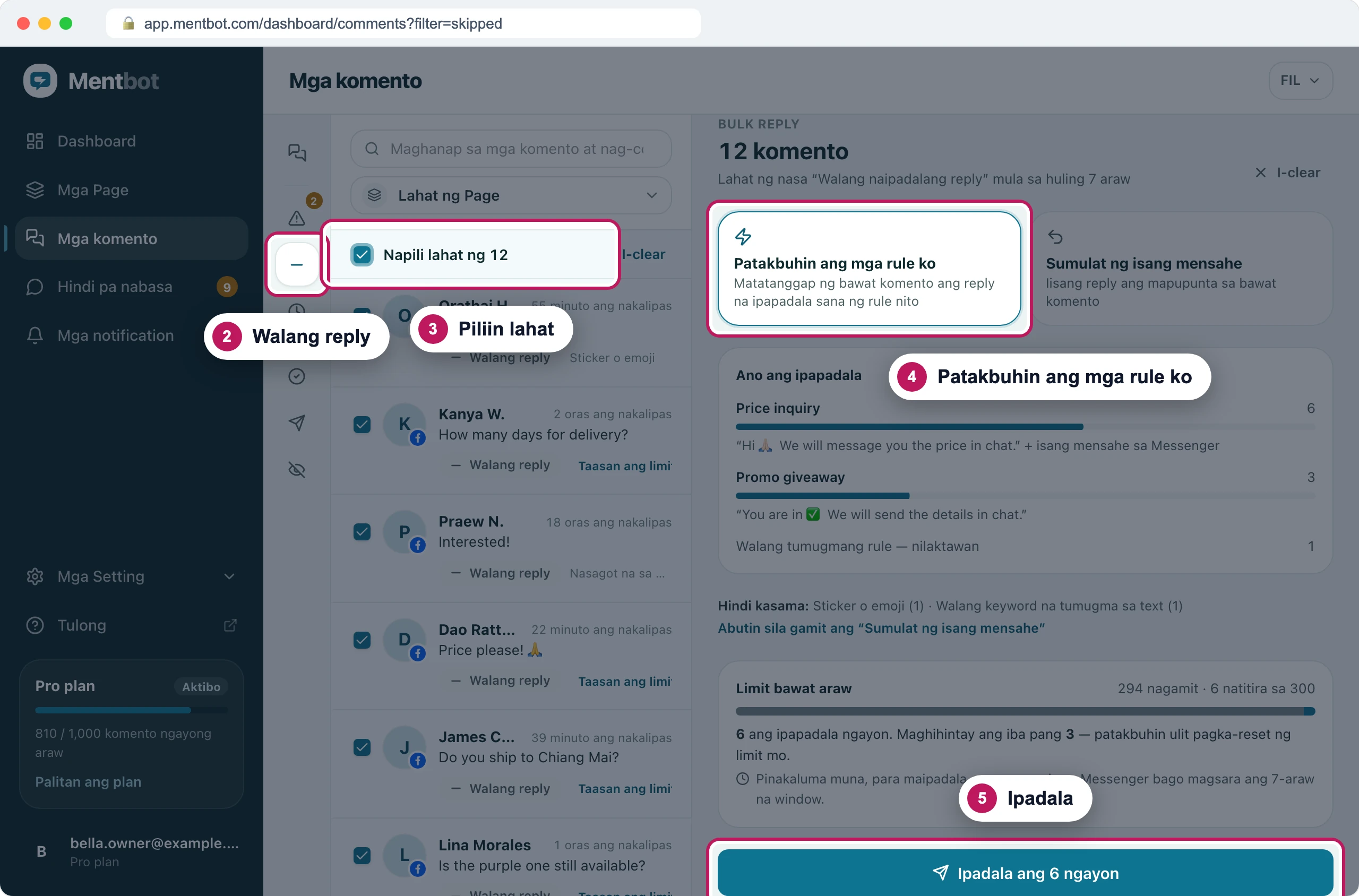Select the checkmark-circle replied filter icon
Viewport: 1359px width, 896px height.
click(297, 376)
